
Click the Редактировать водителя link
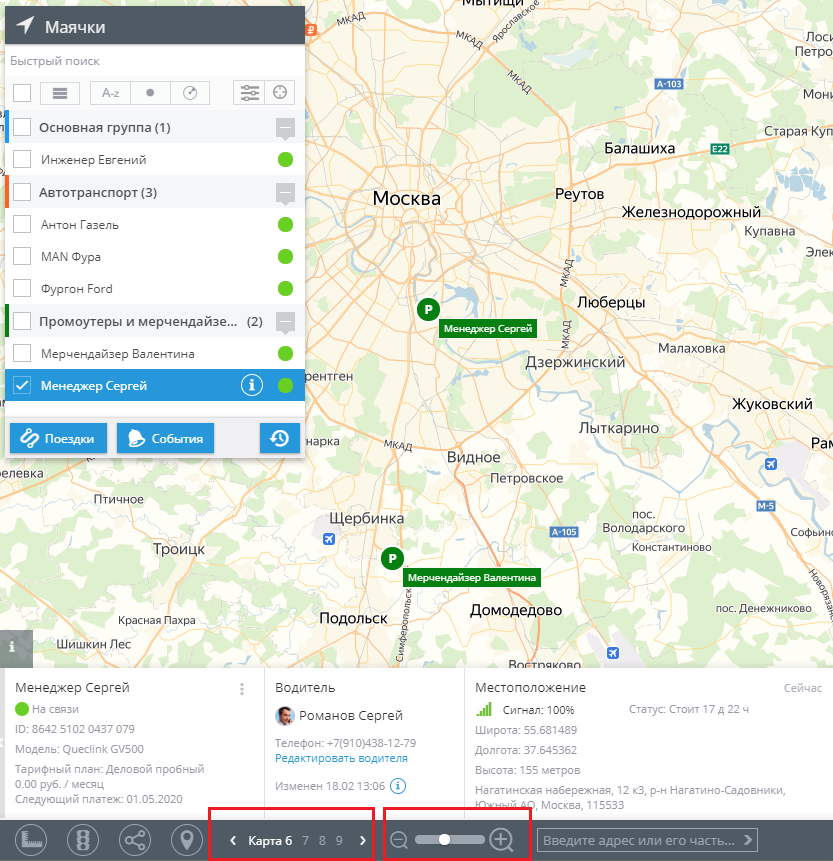tap(341, 758)
